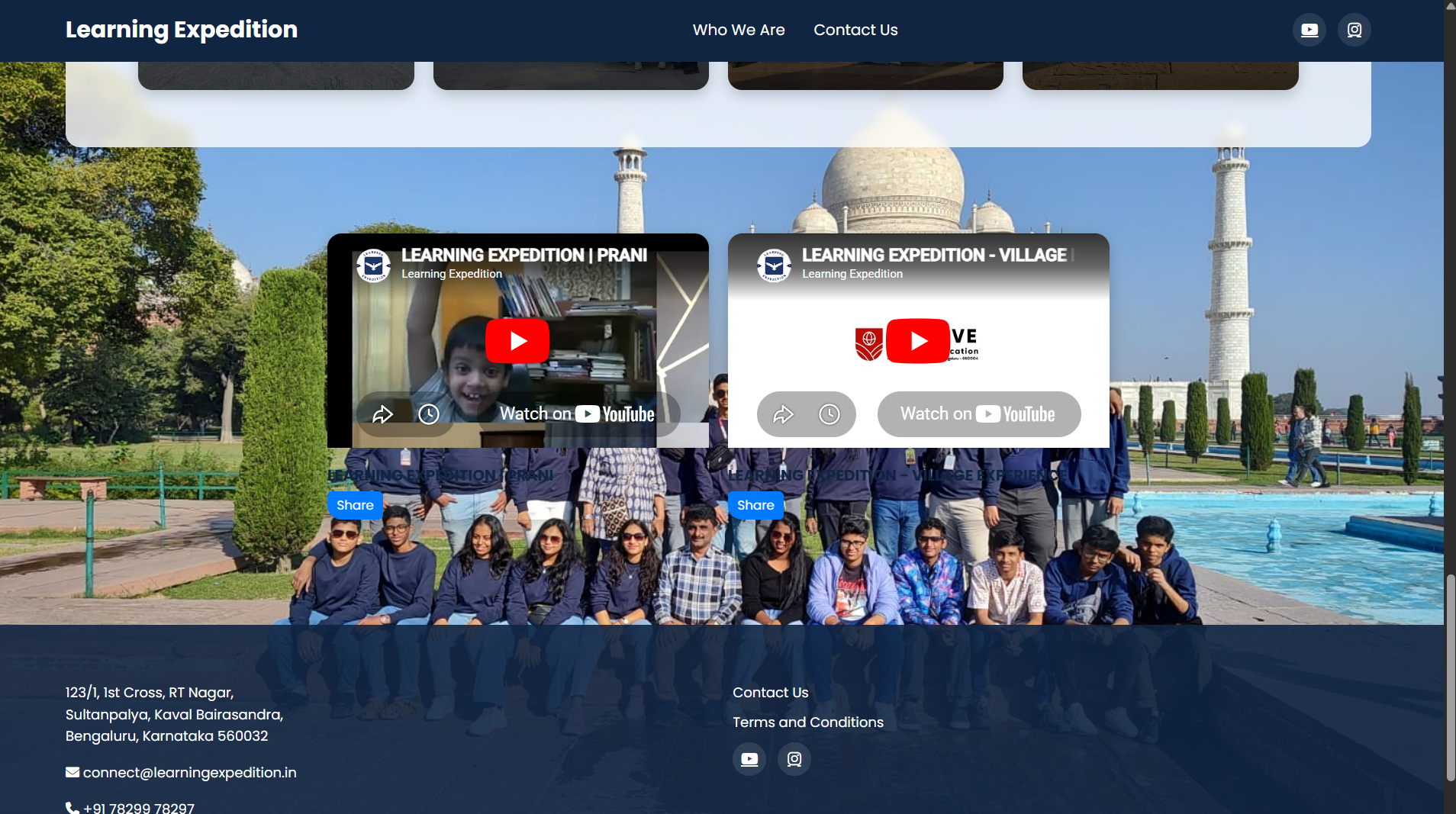Screen dimensions: 1456x814
Task: Click the connect@learningexpedition.in email link
Action: coord(189,773)
